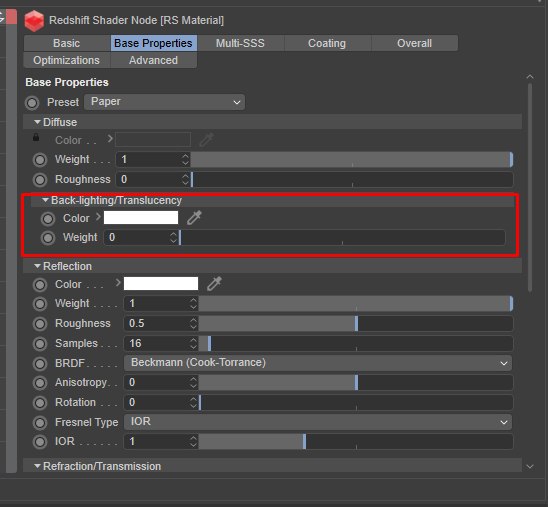
Task: Click the vertical scrollbar thumb
Action: [x=530, y=187]
